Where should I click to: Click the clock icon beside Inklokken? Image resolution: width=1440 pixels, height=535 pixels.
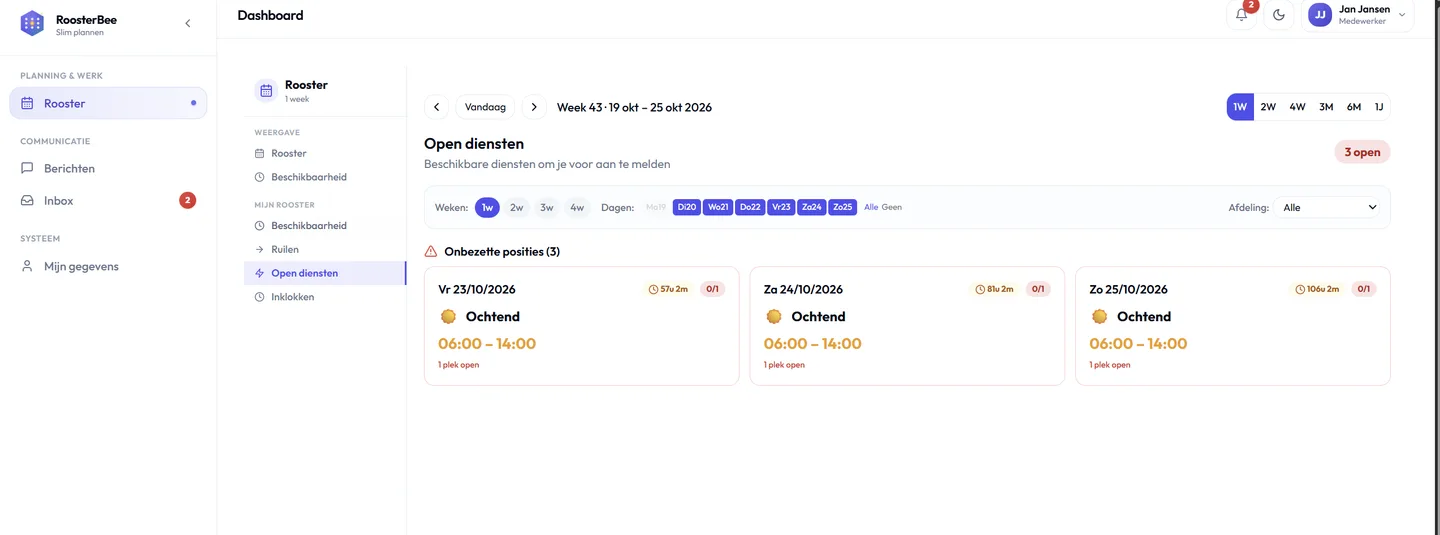260,297
